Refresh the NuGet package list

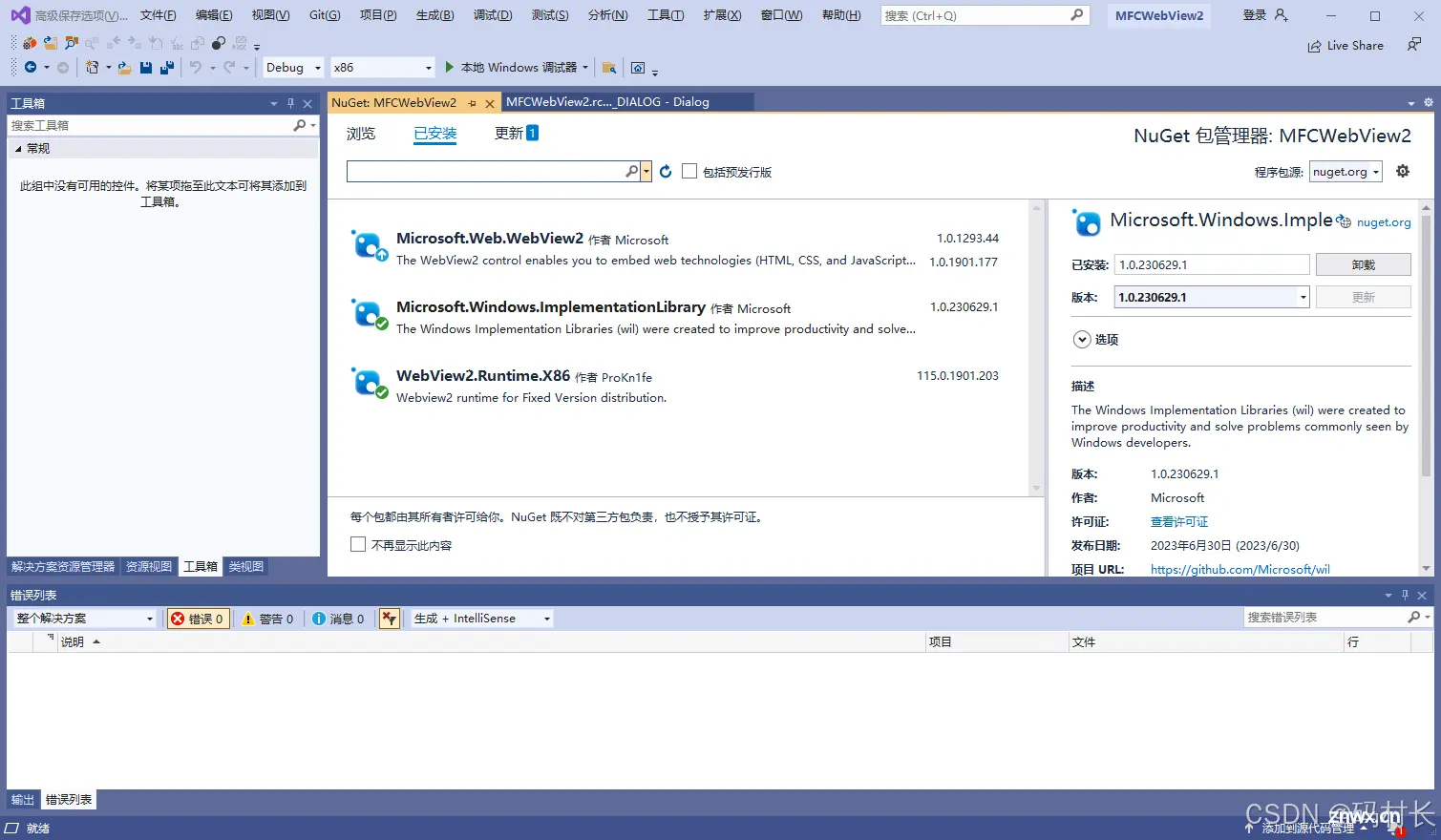coord(666,172)
